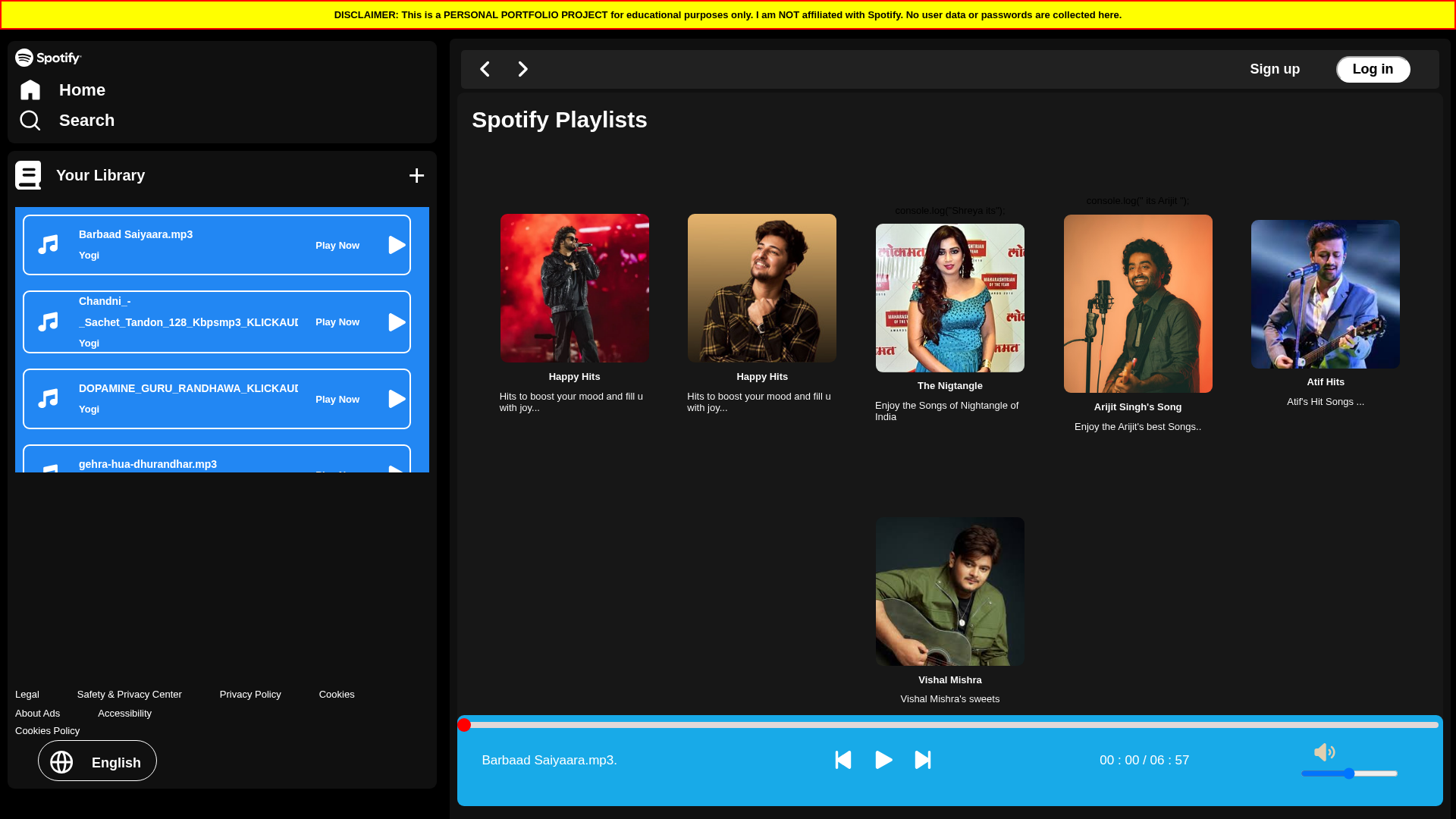Image resolution: width=1456 pixels, height=819 pixels.
Task: Click now-playing title 'Barbaad Saiyaara.mp3.'
Action: (549, 760)
